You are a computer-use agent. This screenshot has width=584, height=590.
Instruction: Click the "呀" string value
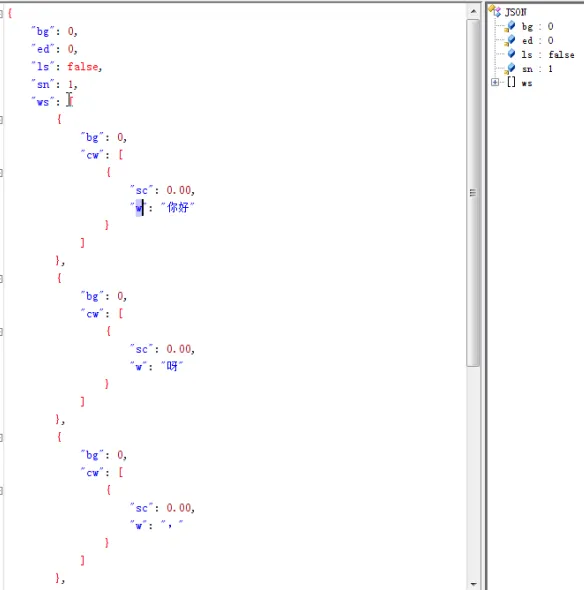coord(172,366)
